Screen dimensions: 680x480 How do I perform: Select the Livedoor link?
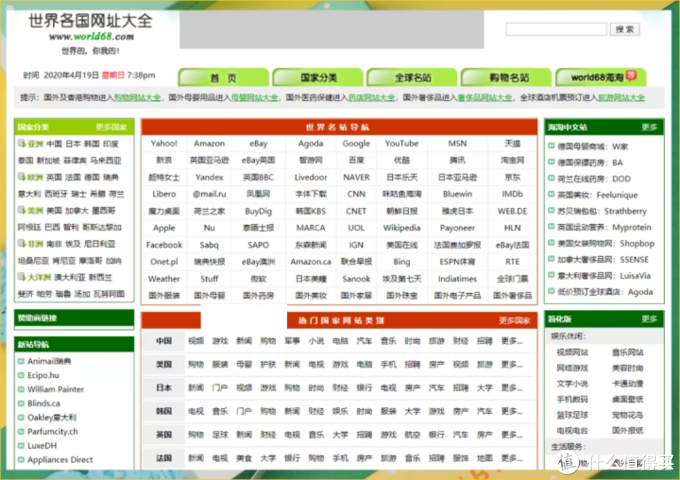pos(311,177)
